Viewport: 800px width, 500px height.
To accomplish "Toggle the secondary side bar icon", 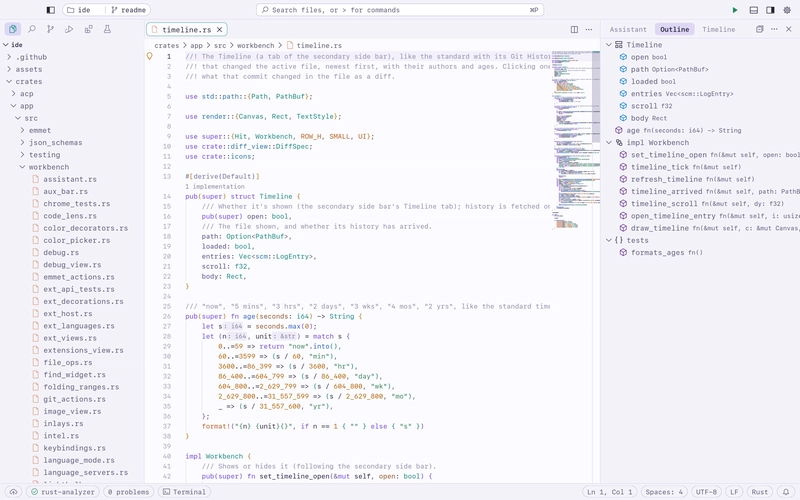I will 770,10.
